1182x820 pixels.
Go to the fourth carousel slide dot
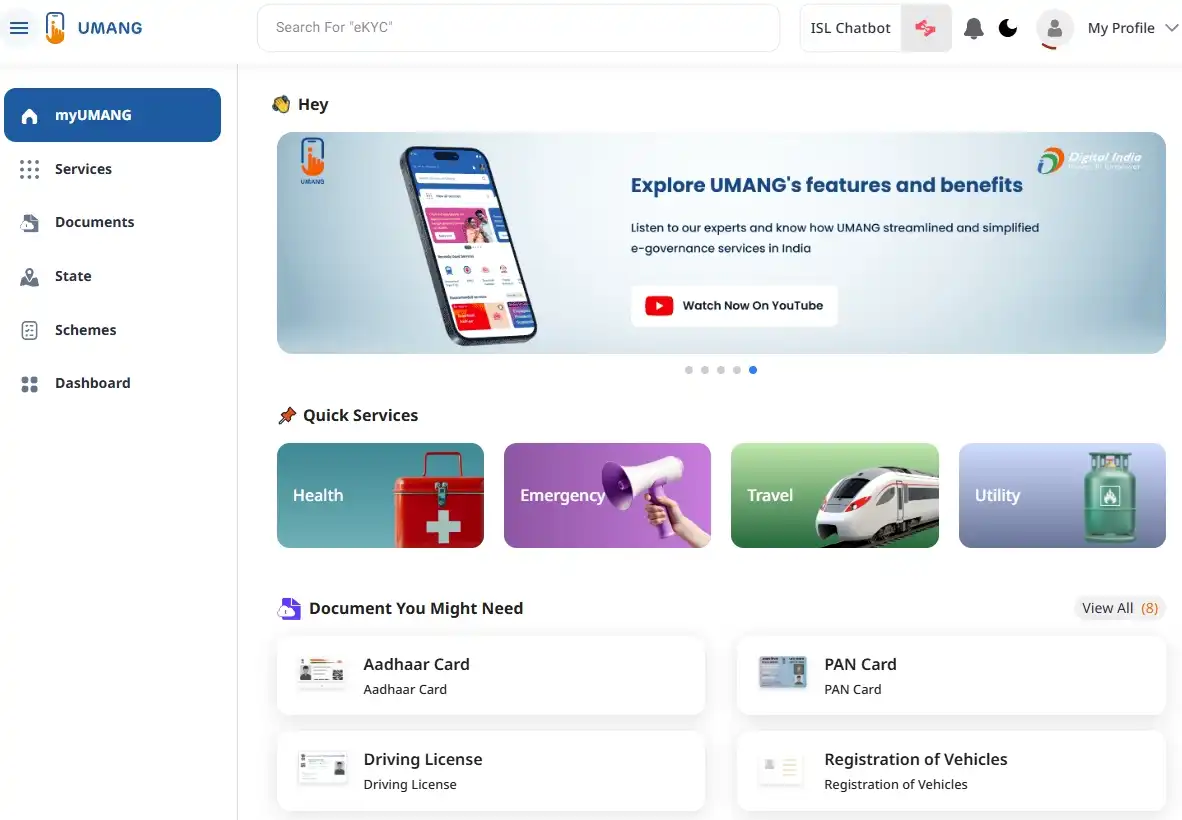736,370
